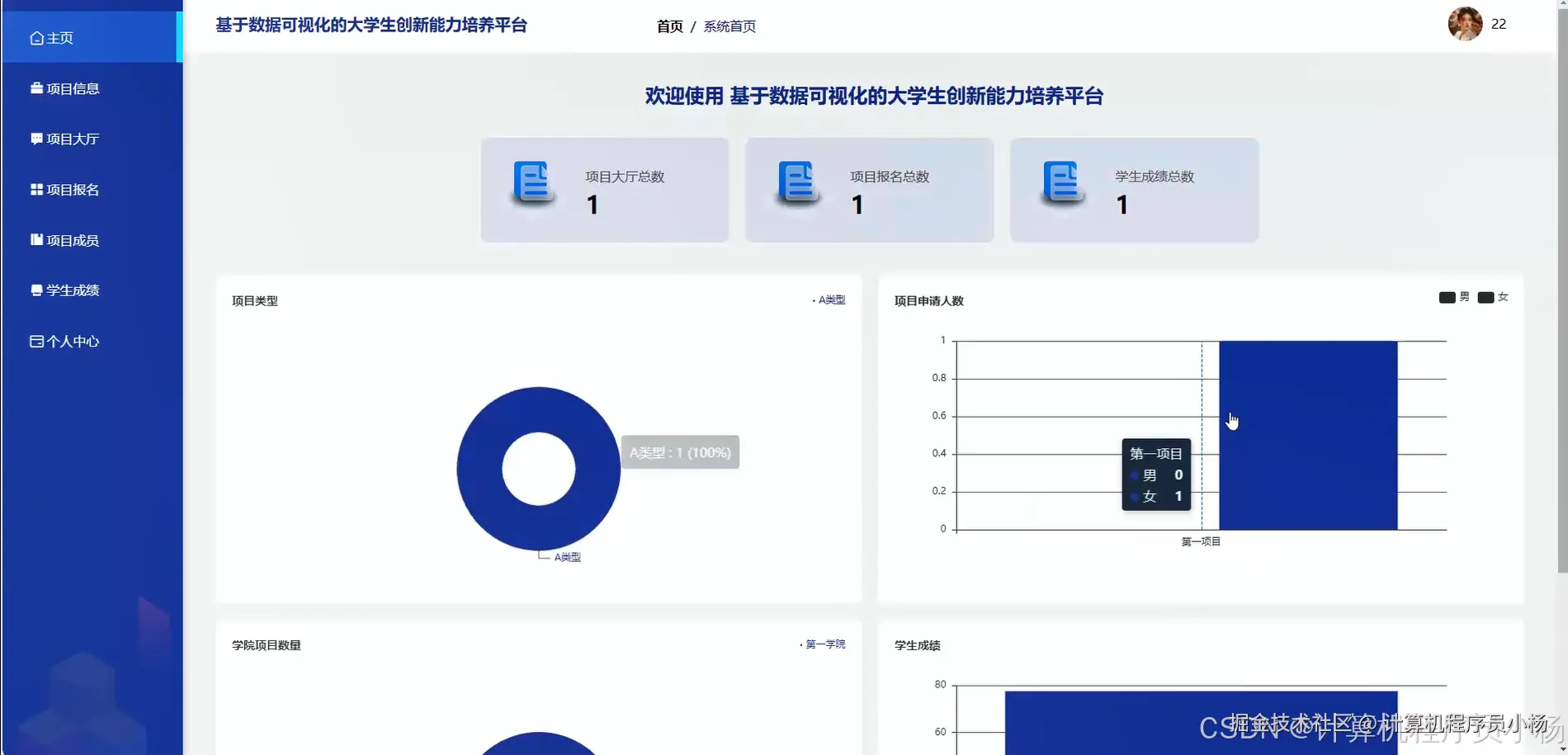Click the 项目大厅 sidebar icon

click(35, 139)
